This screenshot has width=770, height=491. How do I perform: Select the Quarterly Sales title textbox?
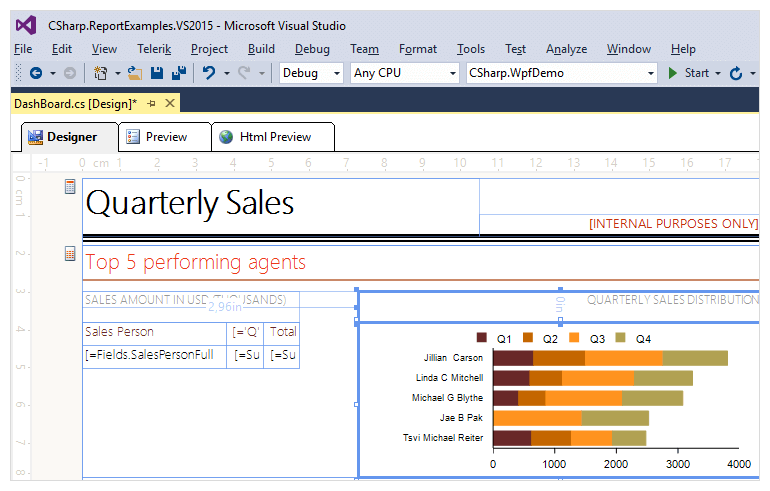[x=281, y=207]
